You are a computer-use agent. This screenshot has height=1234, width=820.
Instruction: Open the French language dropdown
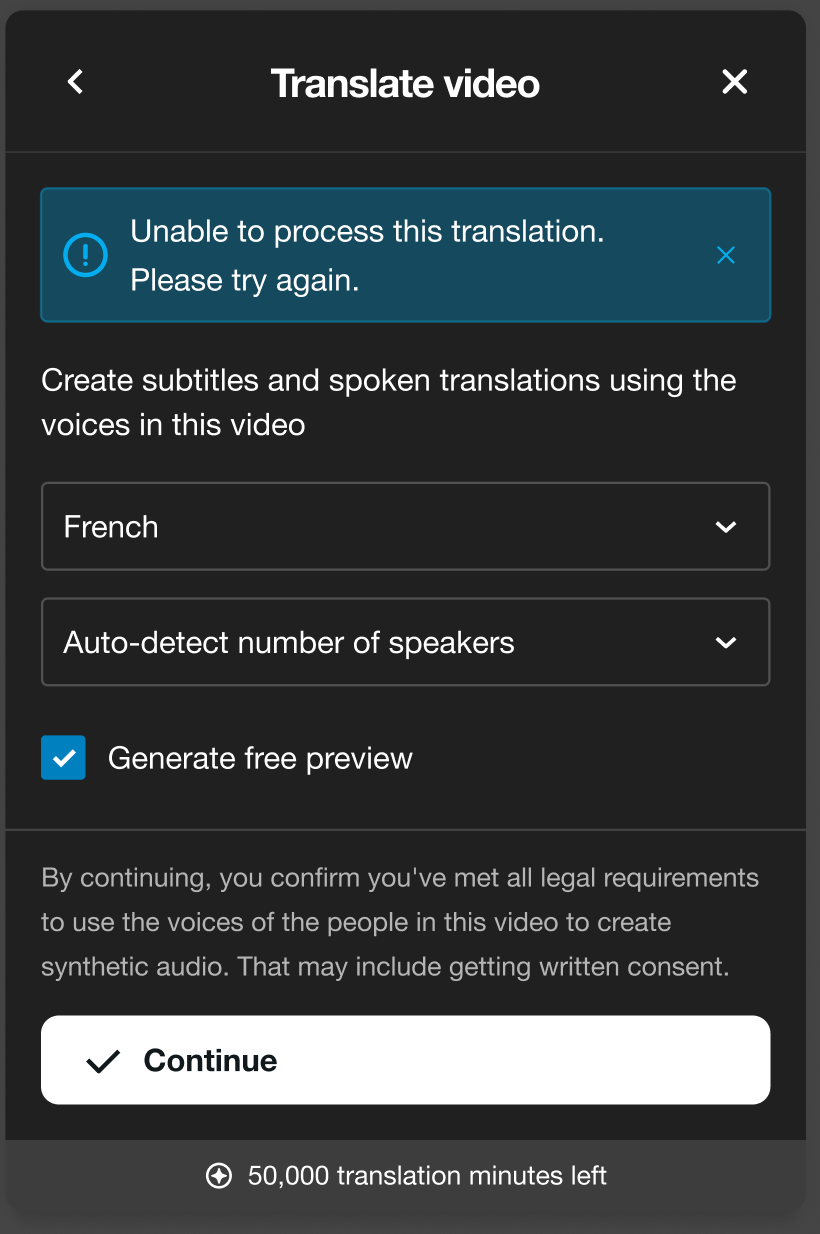405,527
